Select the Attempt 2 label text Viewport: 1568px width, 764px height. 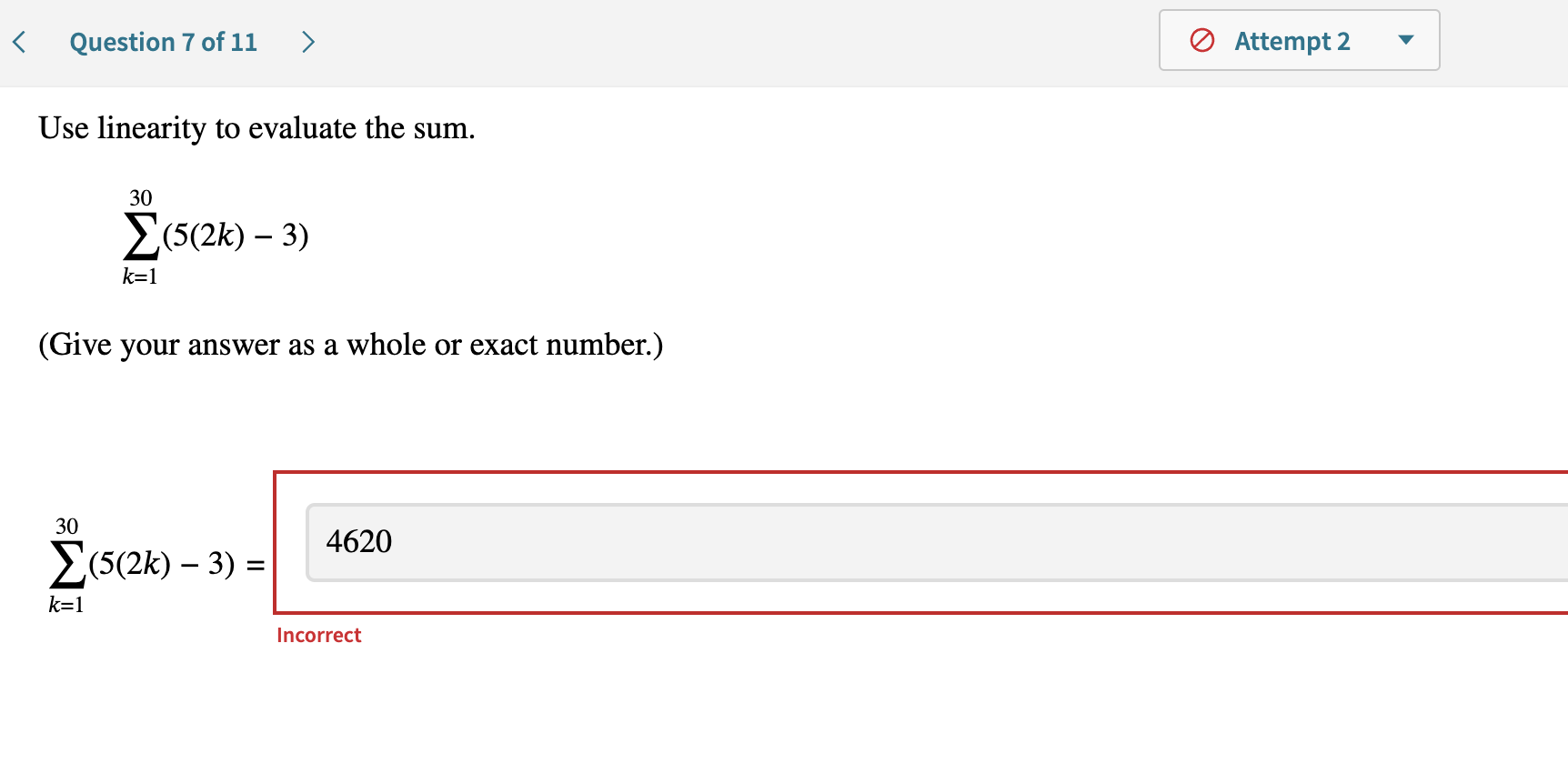pos(1292,40)
